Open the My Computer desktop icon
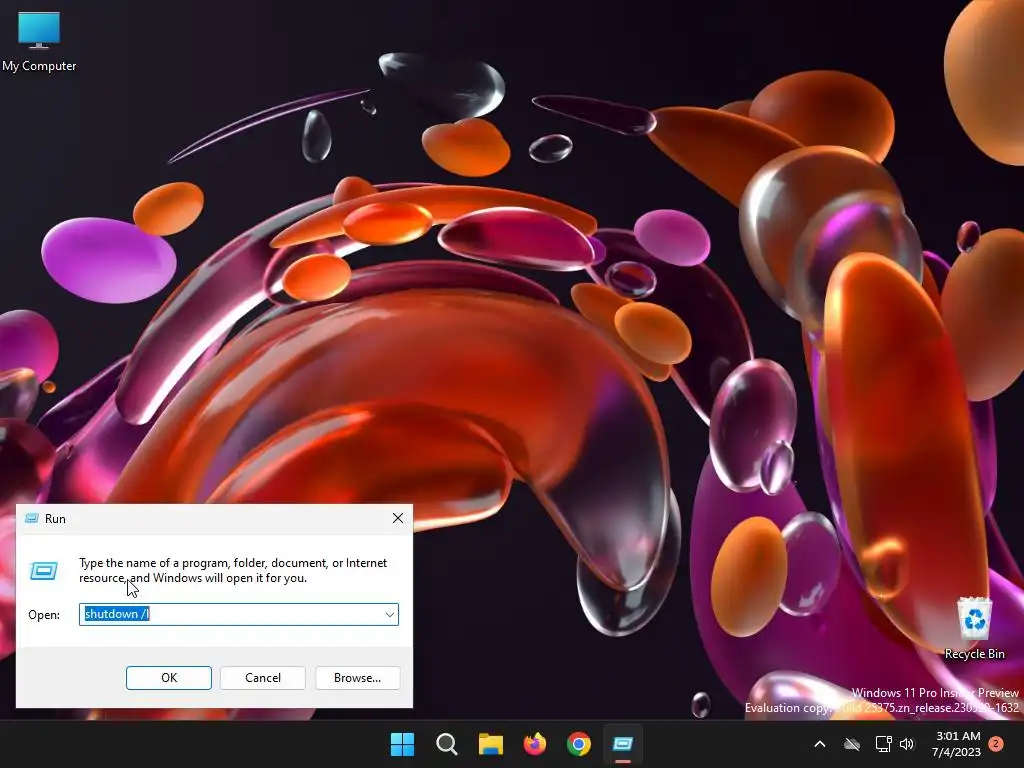This screenshot has width=1024, height=768. pos(39,41)
